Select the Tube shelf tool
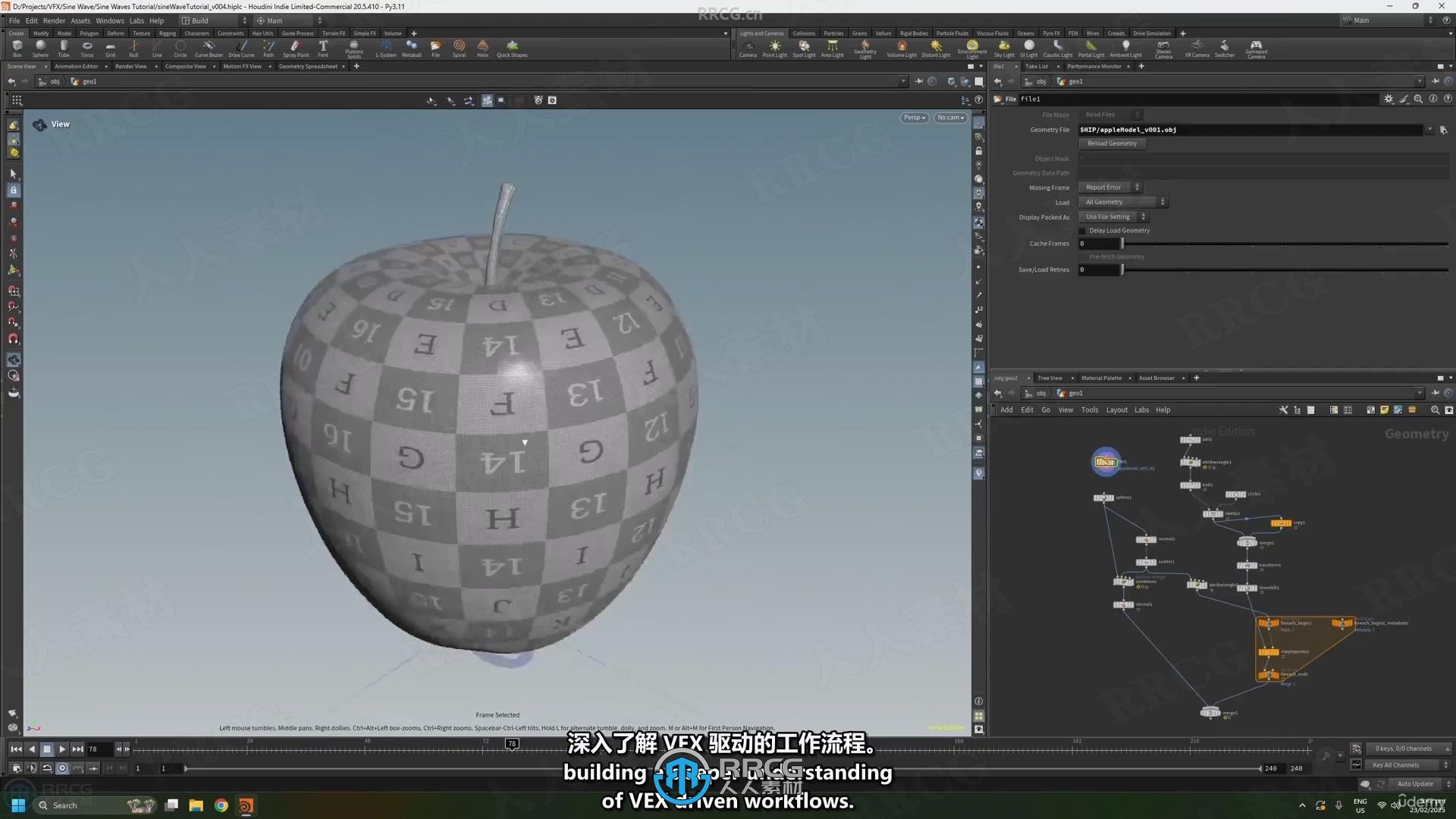1456x819 pixels. pyautogui.click(x=64, y=49)
